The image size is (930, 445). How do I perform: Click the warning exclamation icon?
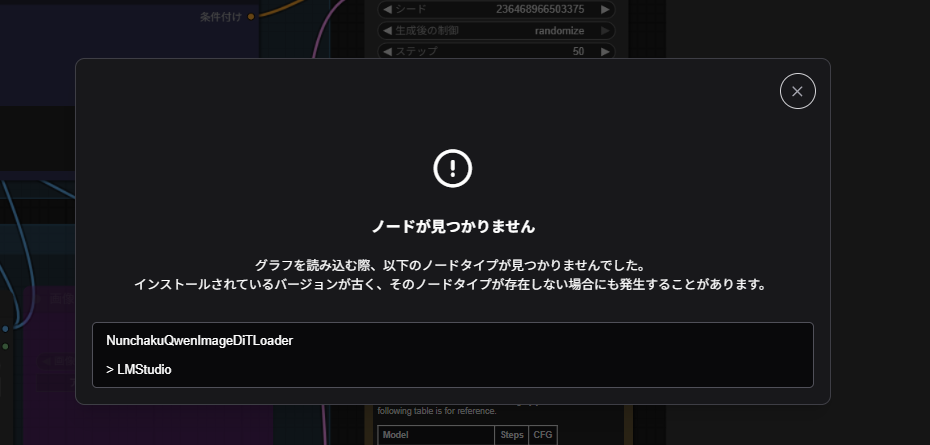click(453, 169)
